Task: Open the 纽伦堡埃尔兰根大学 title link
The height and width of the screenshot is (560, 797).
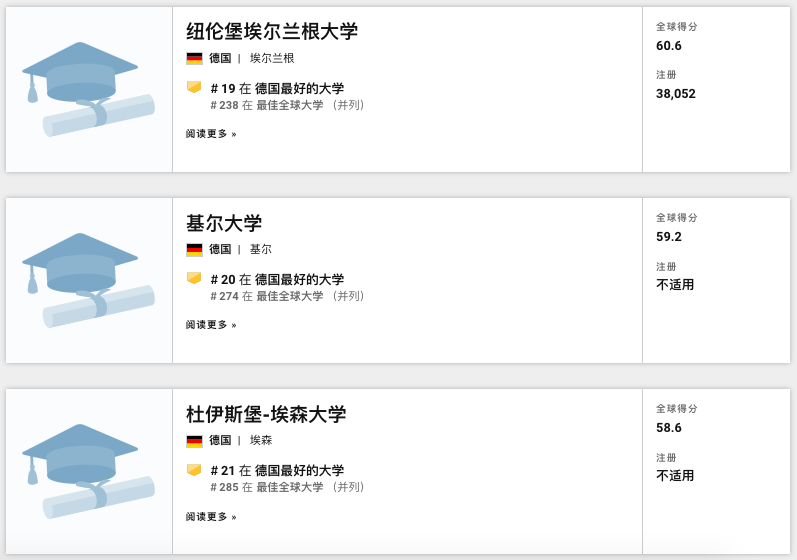Action: (272, 32)
